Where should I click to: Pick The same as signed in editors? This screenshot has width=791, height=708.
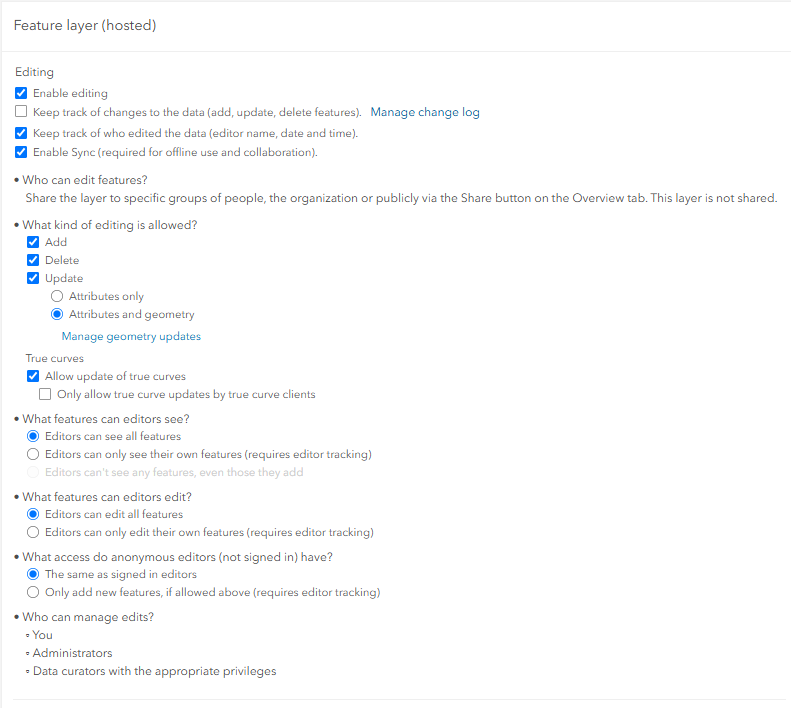[33, 574]
